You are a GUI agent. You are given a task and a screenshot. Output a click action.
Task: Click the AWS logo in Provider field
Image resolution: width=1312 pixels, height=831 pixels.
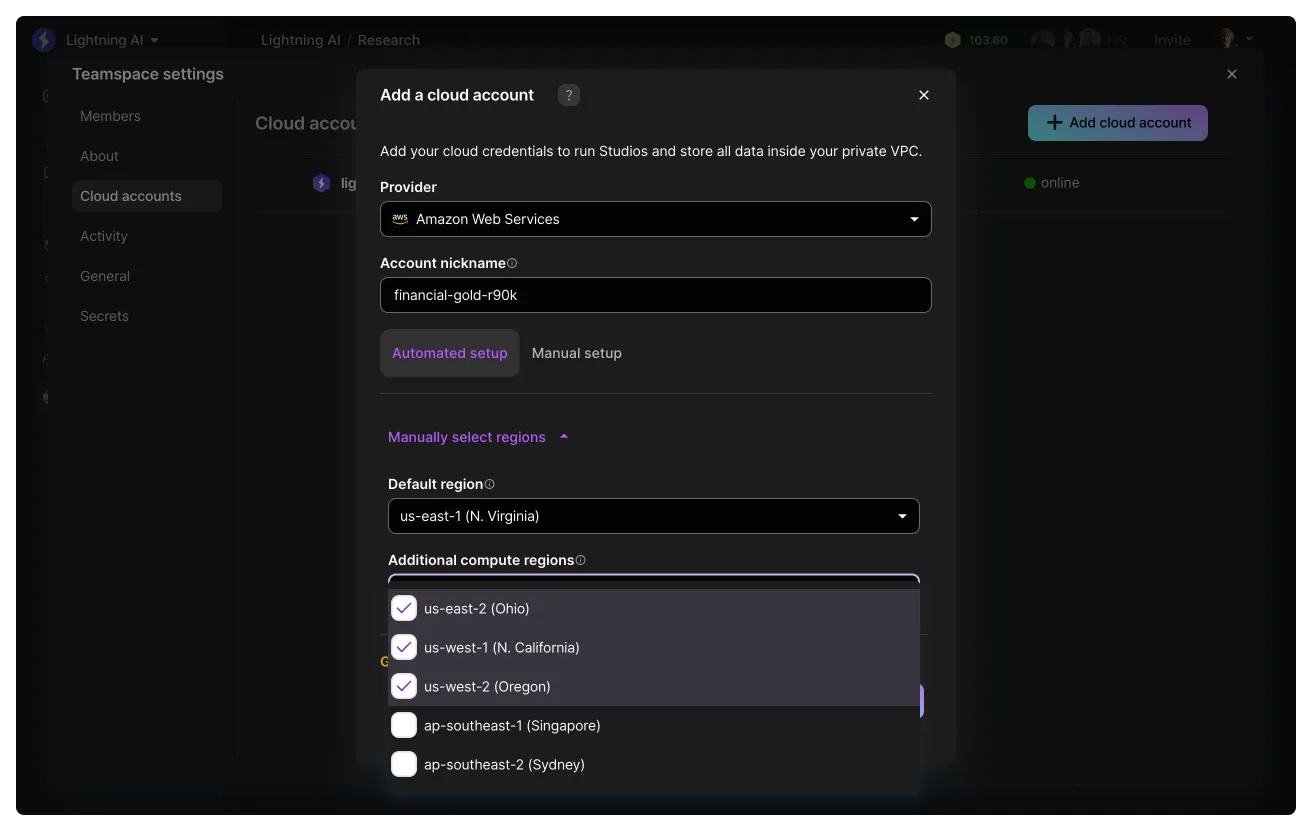400,219
